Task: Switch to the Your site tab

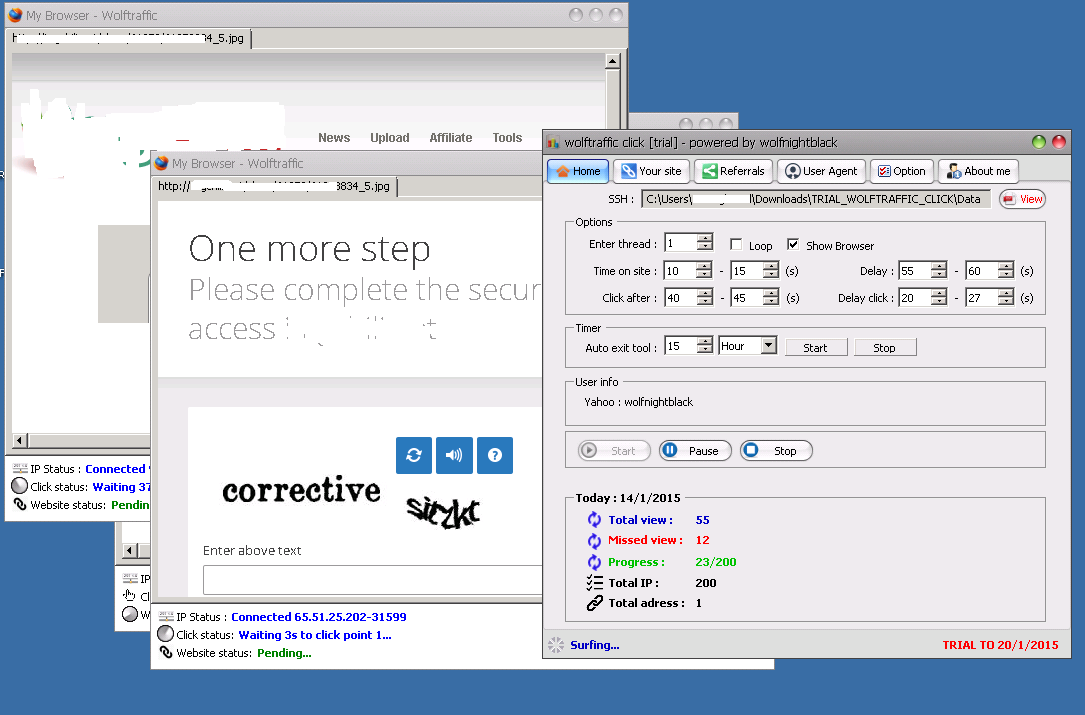Action: (x=651, y=171)
